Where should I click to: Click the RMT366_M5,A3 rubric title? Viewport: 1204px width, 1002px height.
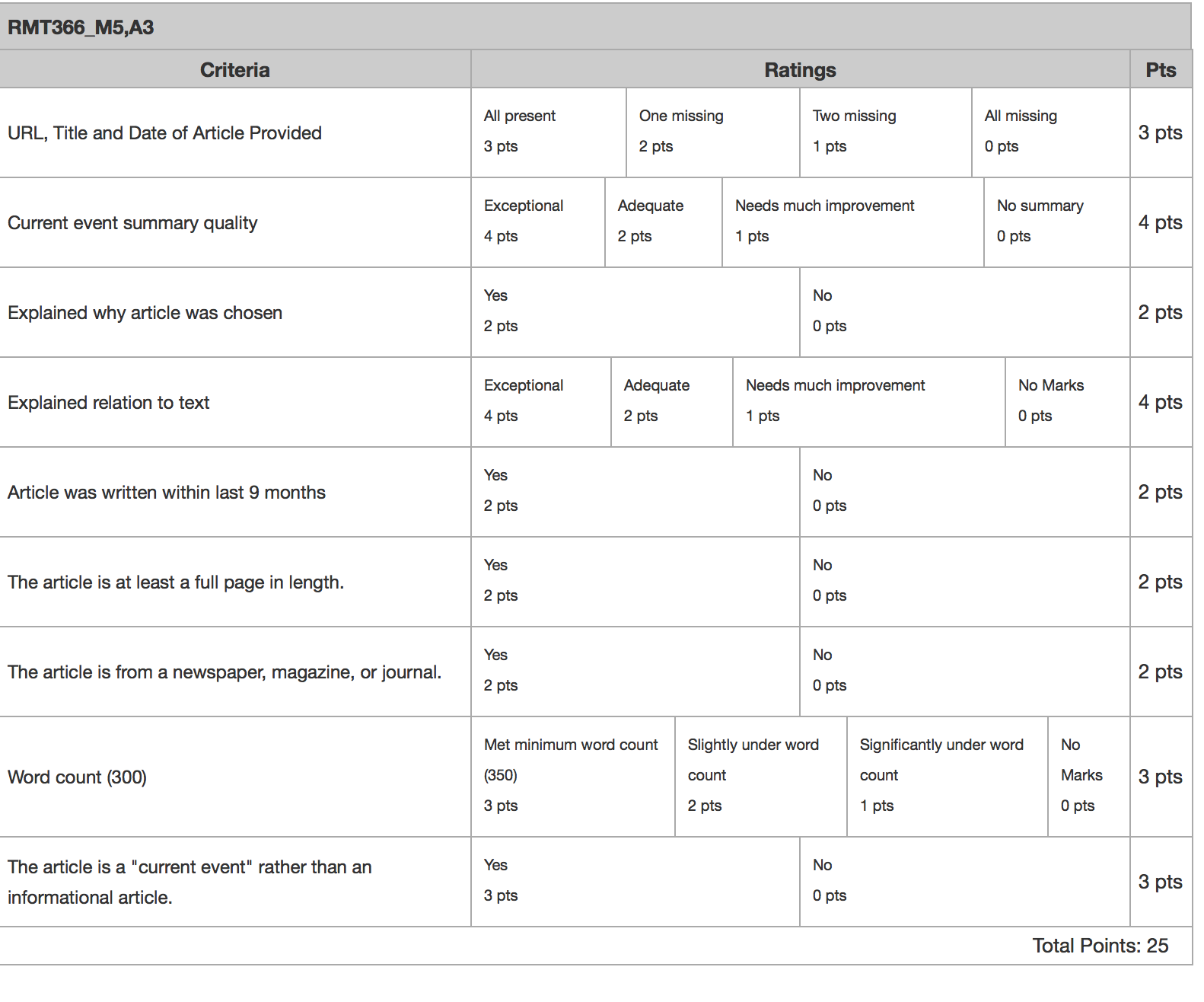81,27
